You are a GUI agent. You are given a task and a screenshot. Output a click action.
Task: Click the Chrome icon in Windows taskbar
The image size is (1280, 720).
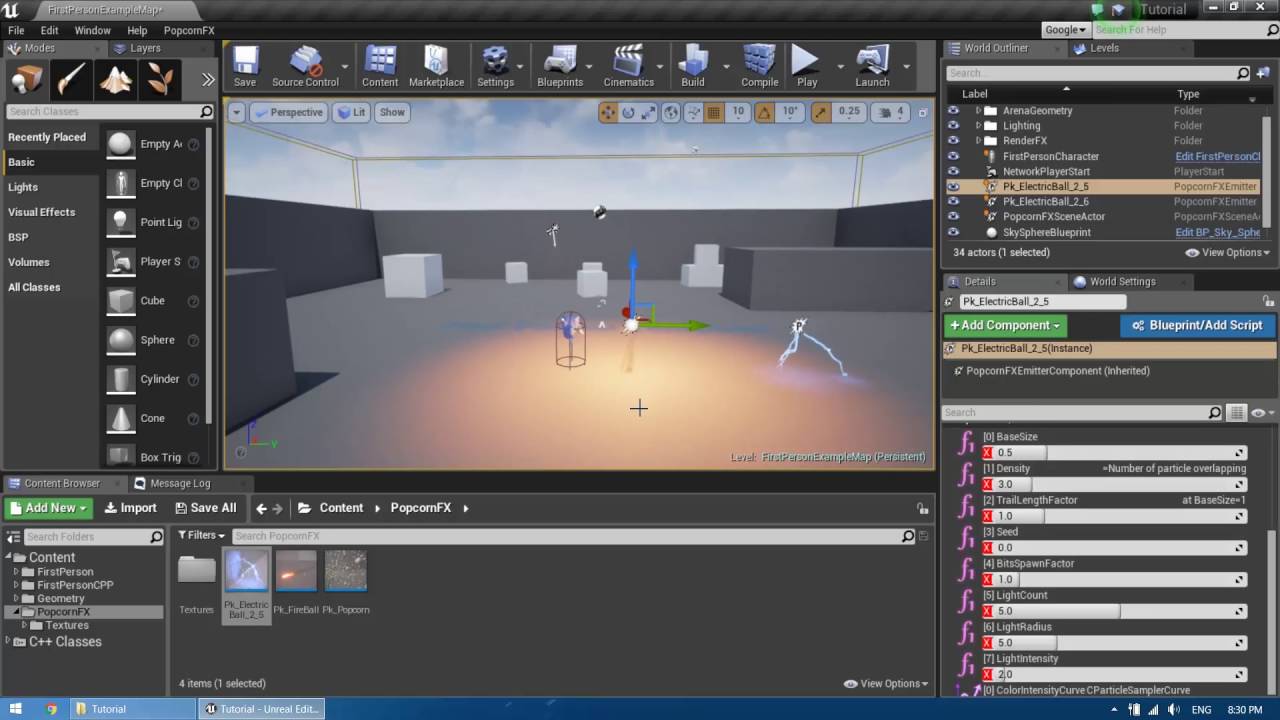tap(52, 709)
